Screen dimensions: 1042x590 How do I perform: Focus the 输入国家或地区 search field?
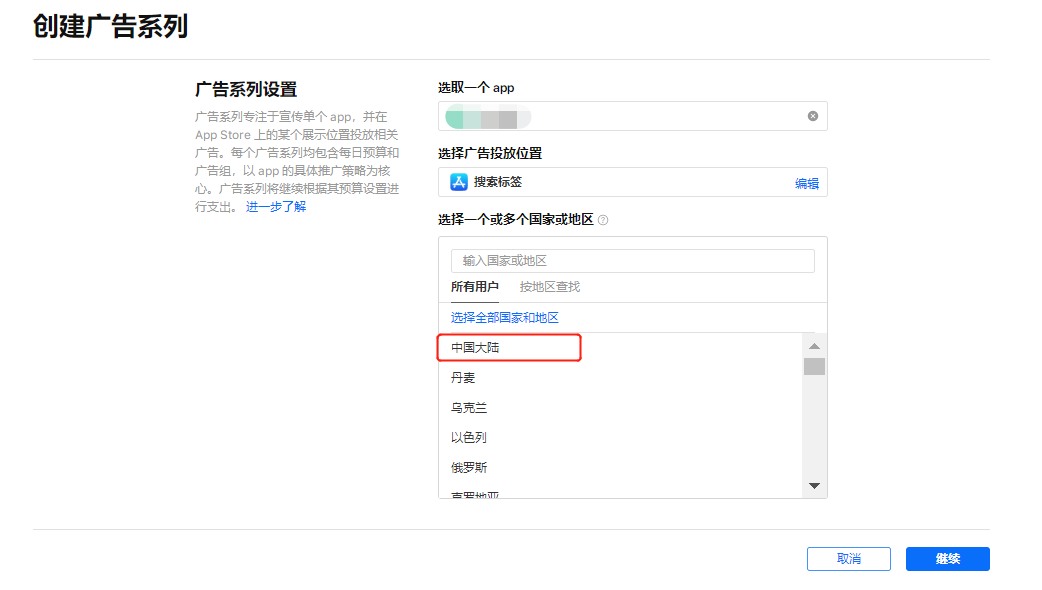tap(633, 260)
